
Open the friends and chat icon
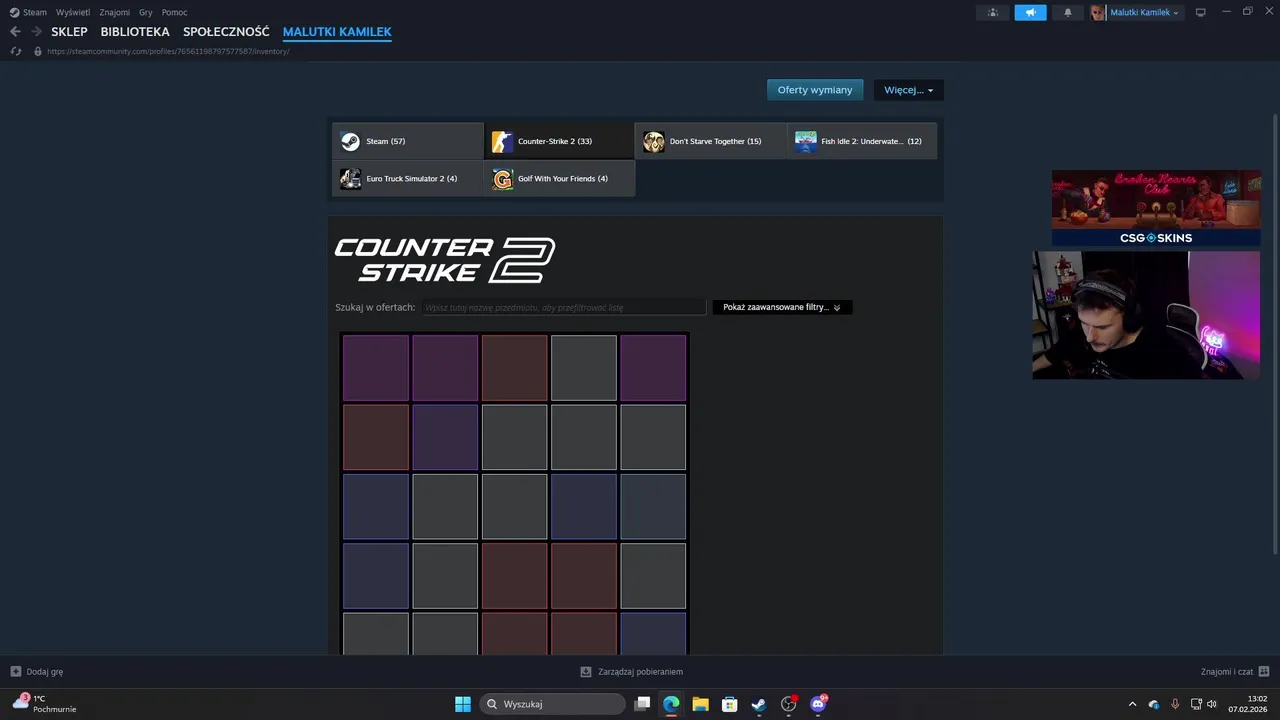pos(1264,672)
